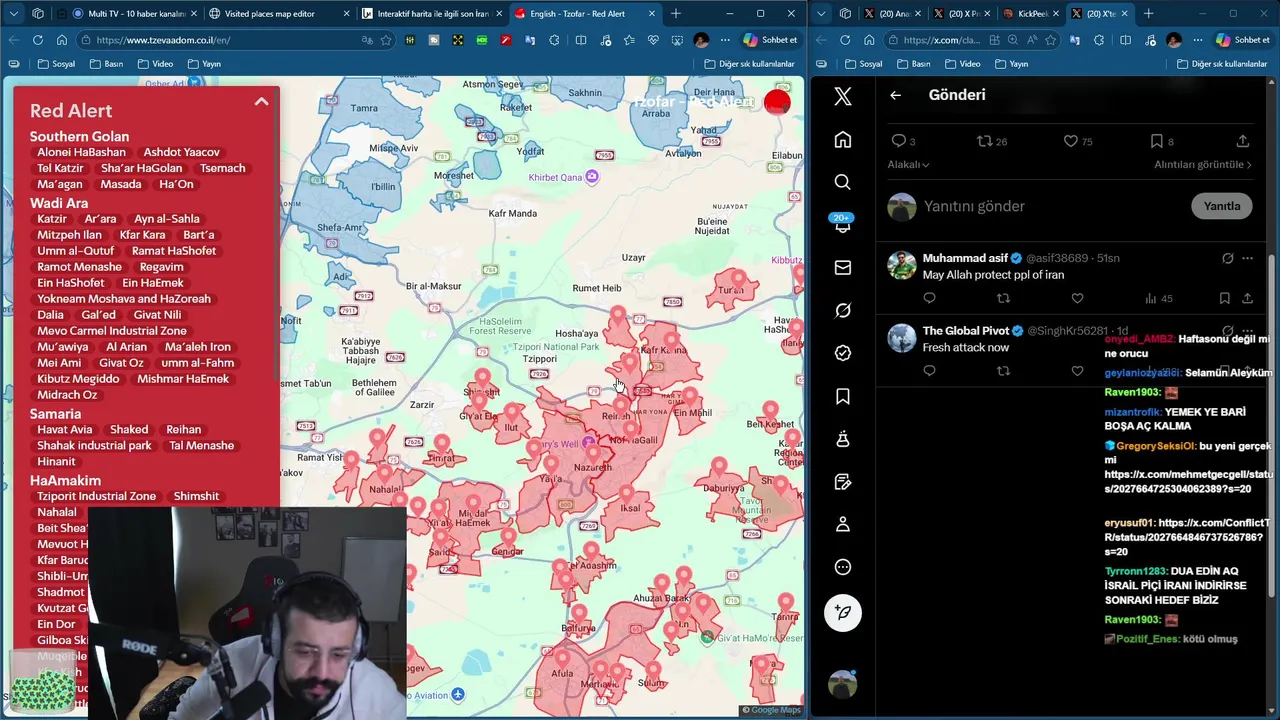The height and width of the screenshot is (720, 1280).
Task: Click the Yanıtla reply button
Action: point(1221,206)
